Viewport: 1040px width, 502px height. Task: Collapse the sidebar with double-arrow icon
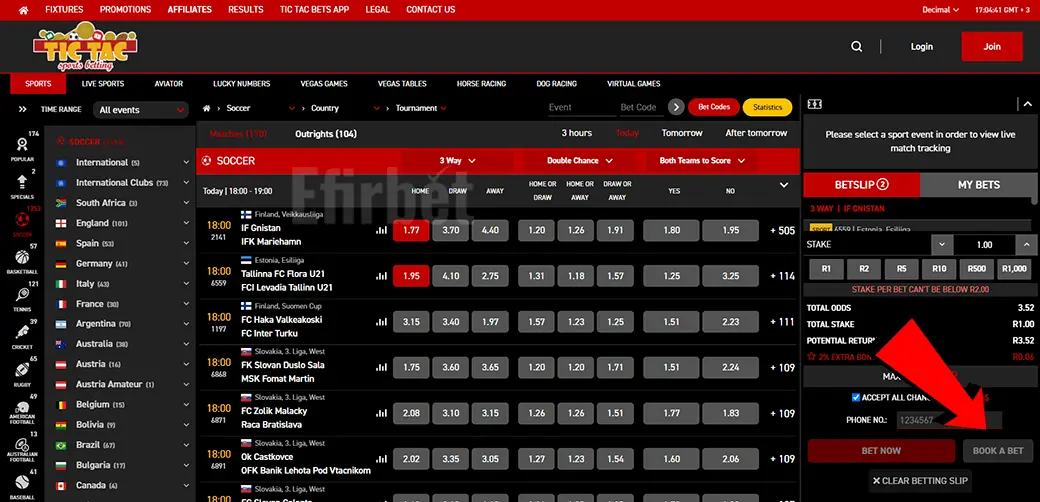pos(23,109)
